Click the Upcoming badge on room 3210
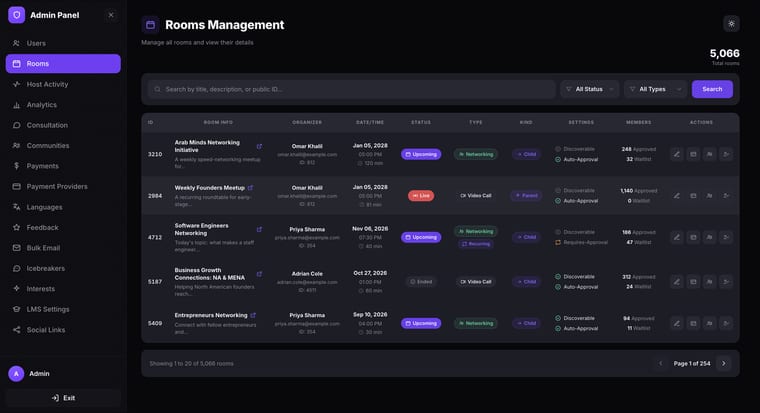The width and height of the screenshot is (760, 413). click(x=421, y=154)
